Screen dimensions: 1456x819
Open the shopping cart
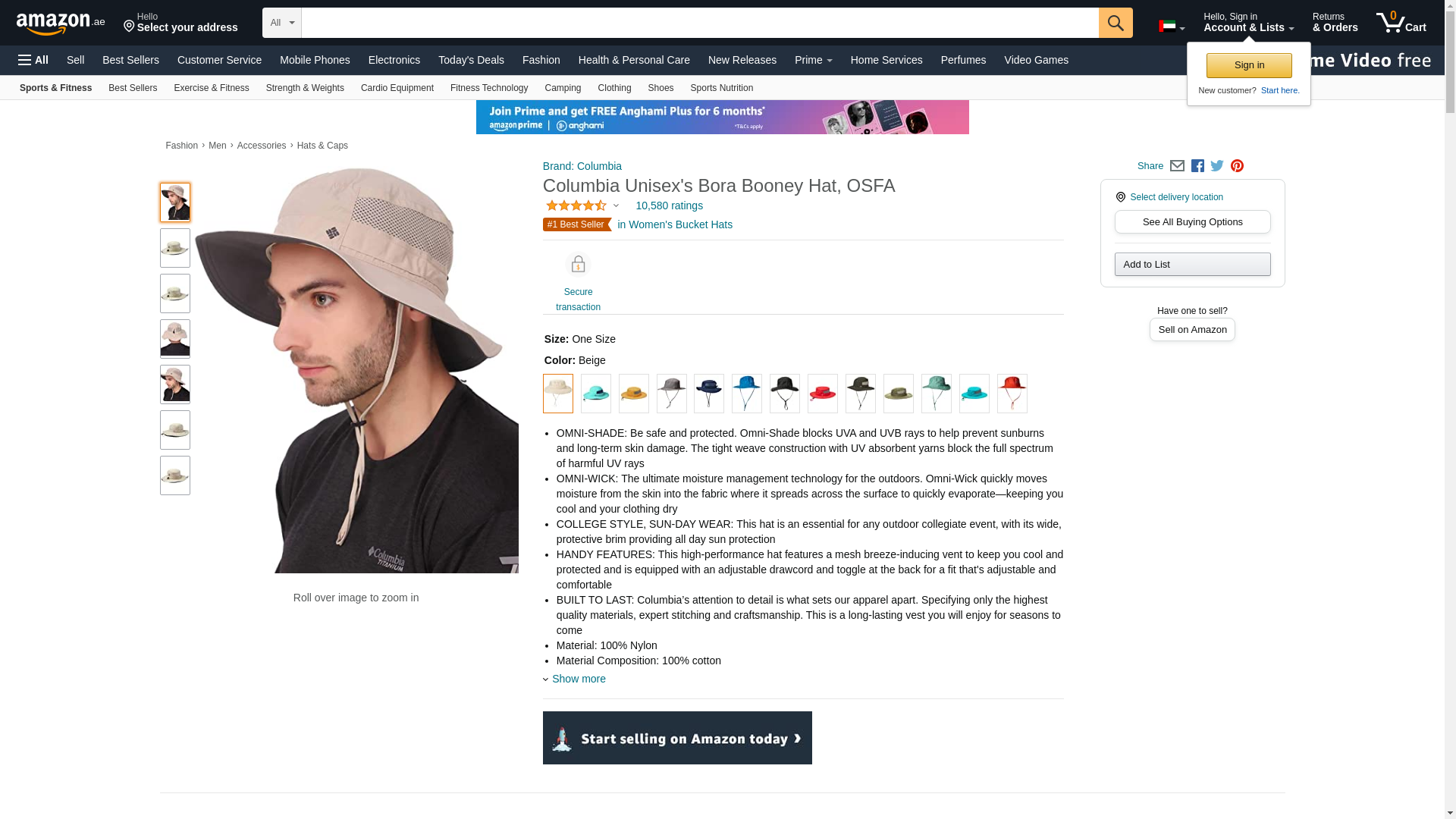coord(1401,23)
